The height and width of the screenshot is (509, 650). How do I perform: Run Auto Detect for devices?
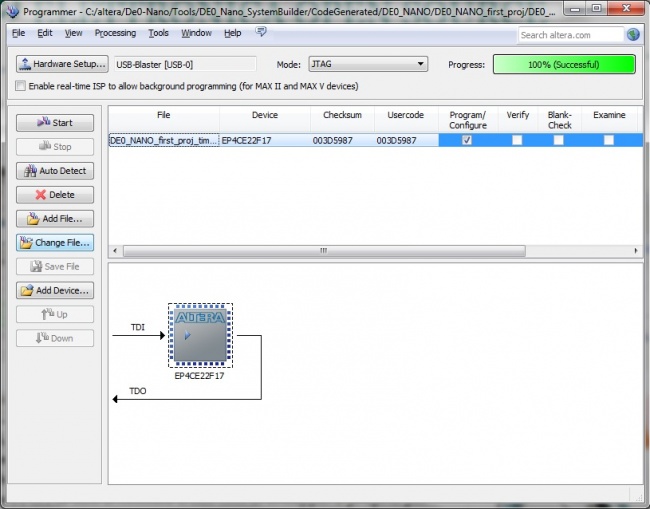[55, 171]
